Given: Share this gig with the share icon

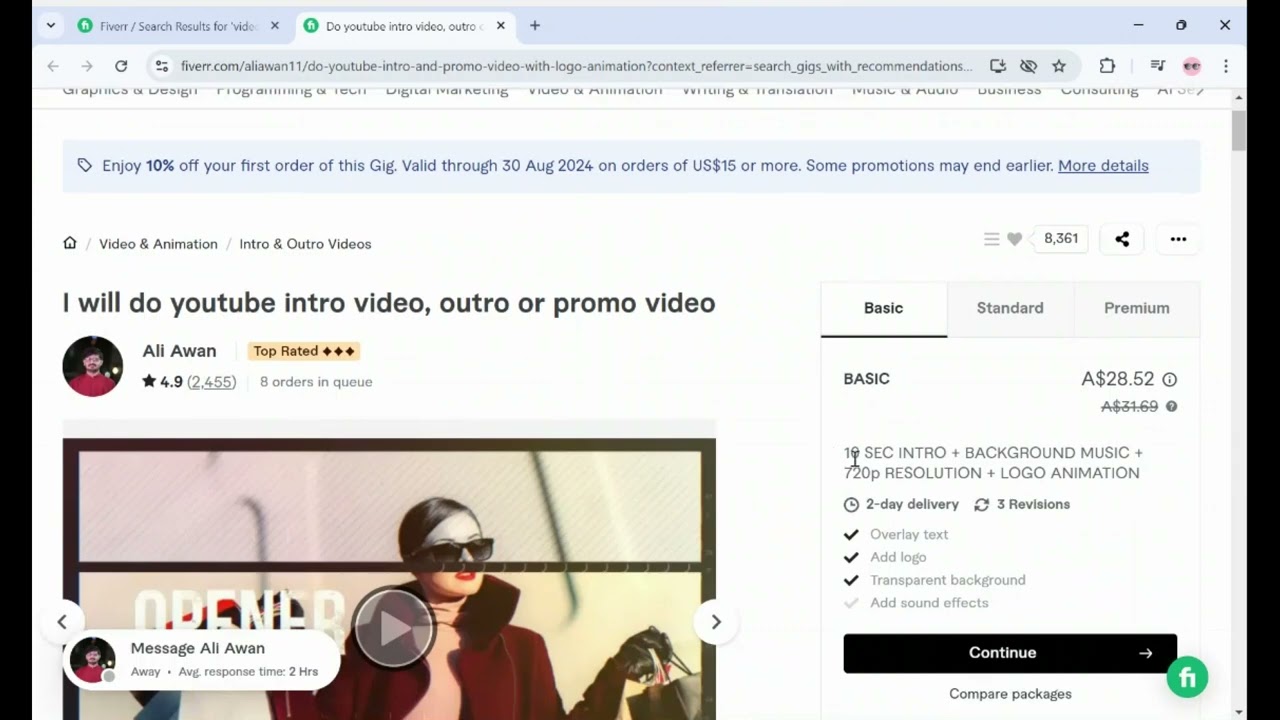Looking at the screenshot, I should click(1122, 239).
